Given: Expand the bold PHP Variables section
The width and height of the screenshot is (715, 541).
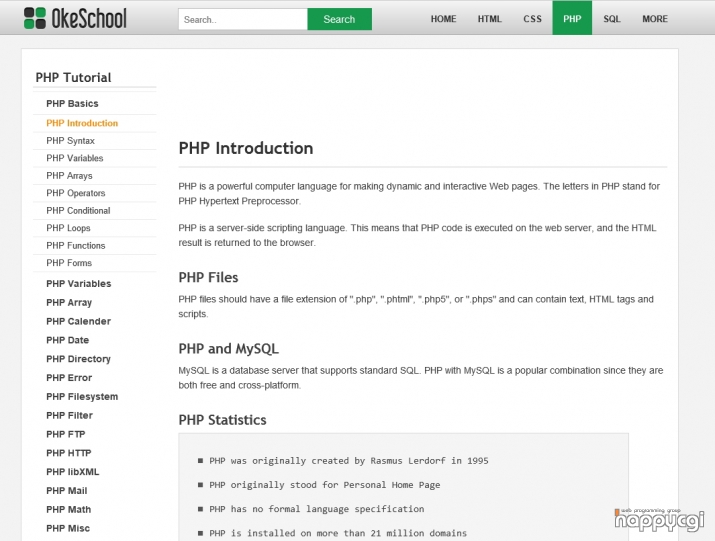Looking at the screenshot, I should click(78, 284).
